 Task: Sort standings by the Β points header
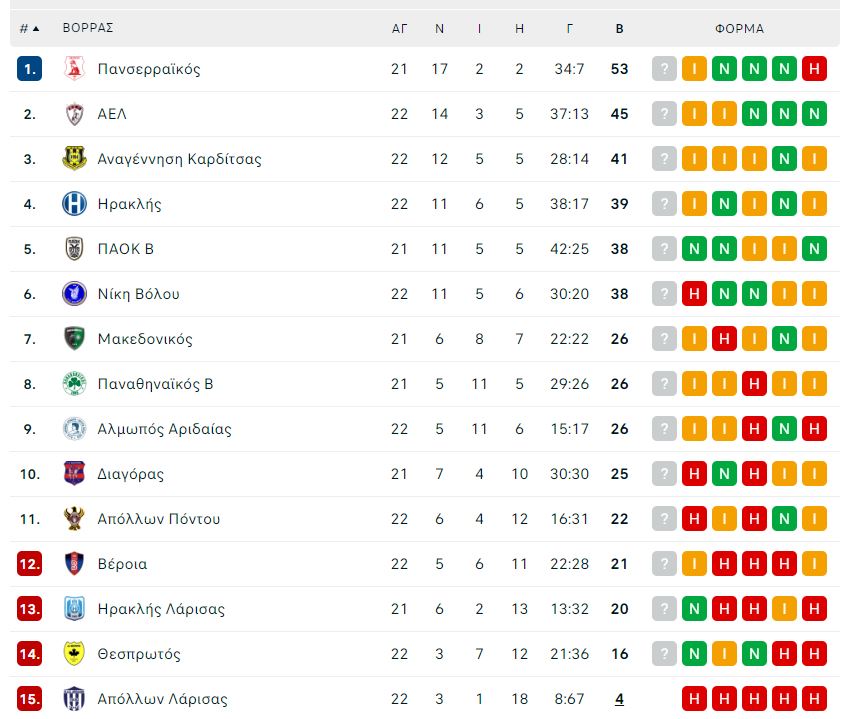coord(620,28)
